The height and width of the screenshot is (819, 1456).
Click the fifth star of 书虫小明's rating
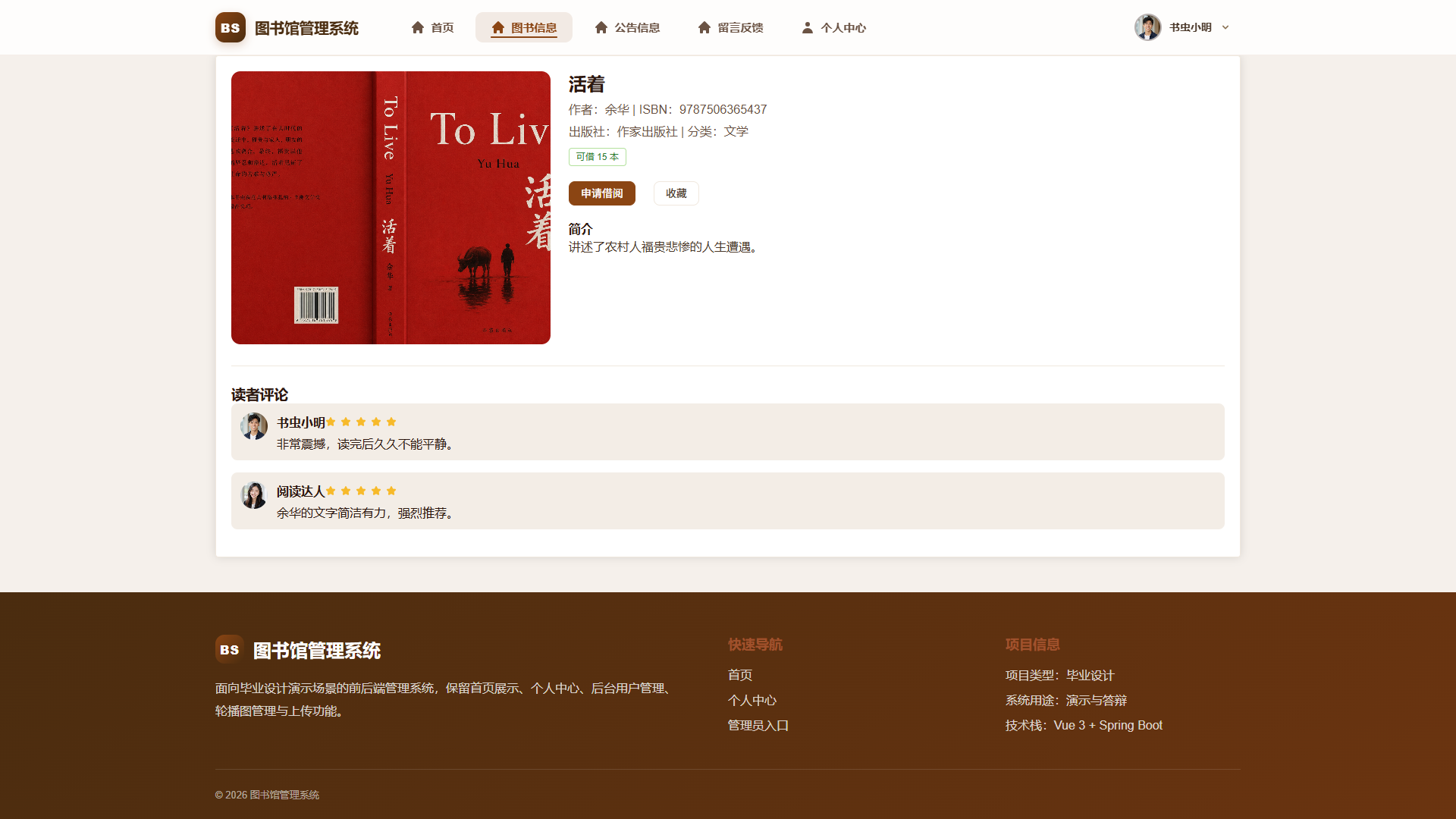click(x=391, y=422)
